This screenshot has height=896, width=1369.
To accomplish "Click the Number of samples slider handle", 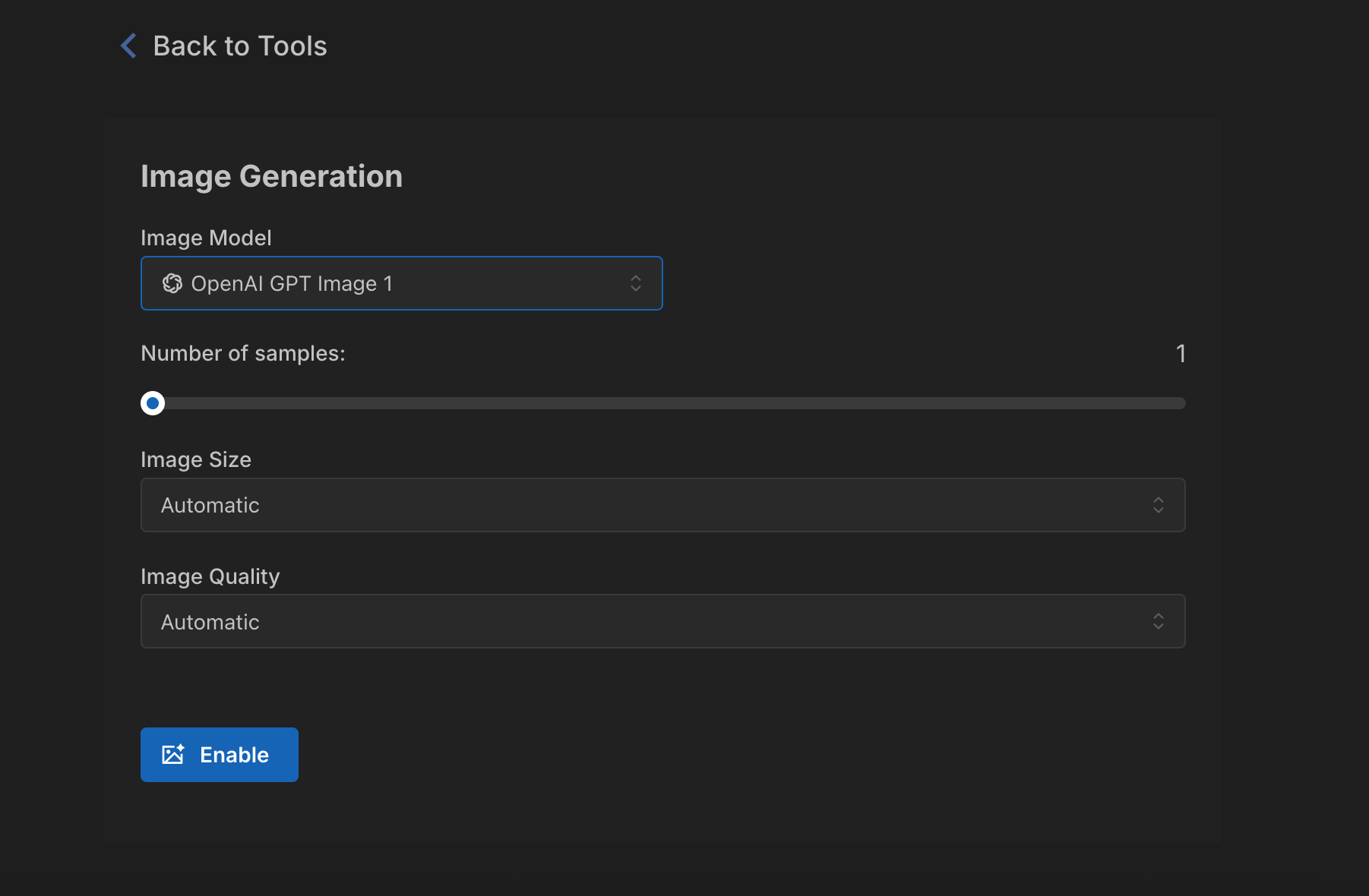I will (x=153, y=403).
